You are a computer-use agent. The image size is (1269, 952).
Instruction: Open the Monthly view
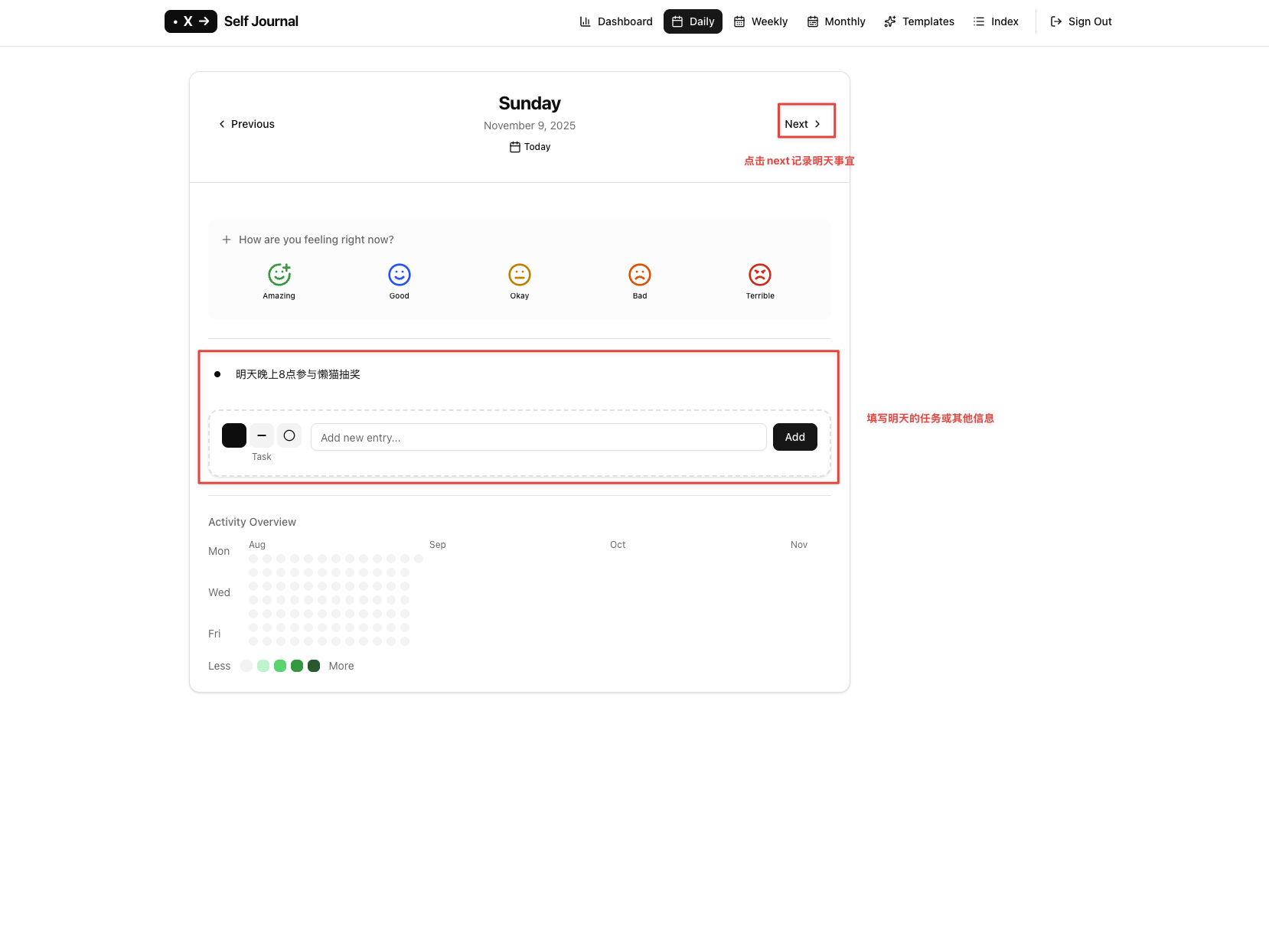click(x=836, y=21)
